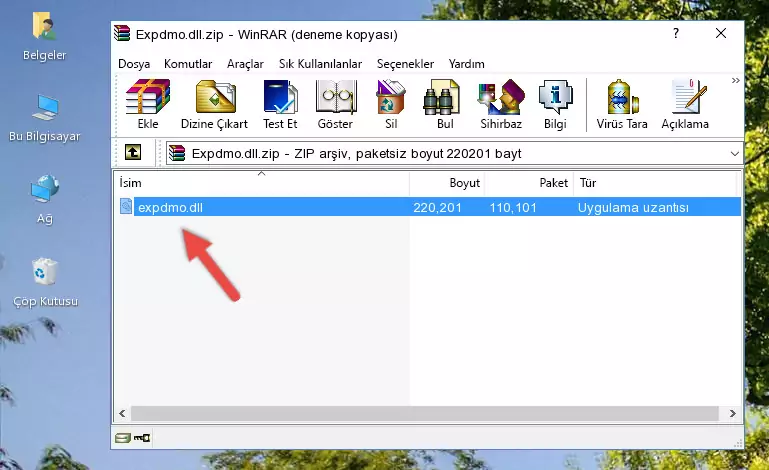Open the Seçenekler menu
Viewport: 769px width, 470px height.
point(405,64)
